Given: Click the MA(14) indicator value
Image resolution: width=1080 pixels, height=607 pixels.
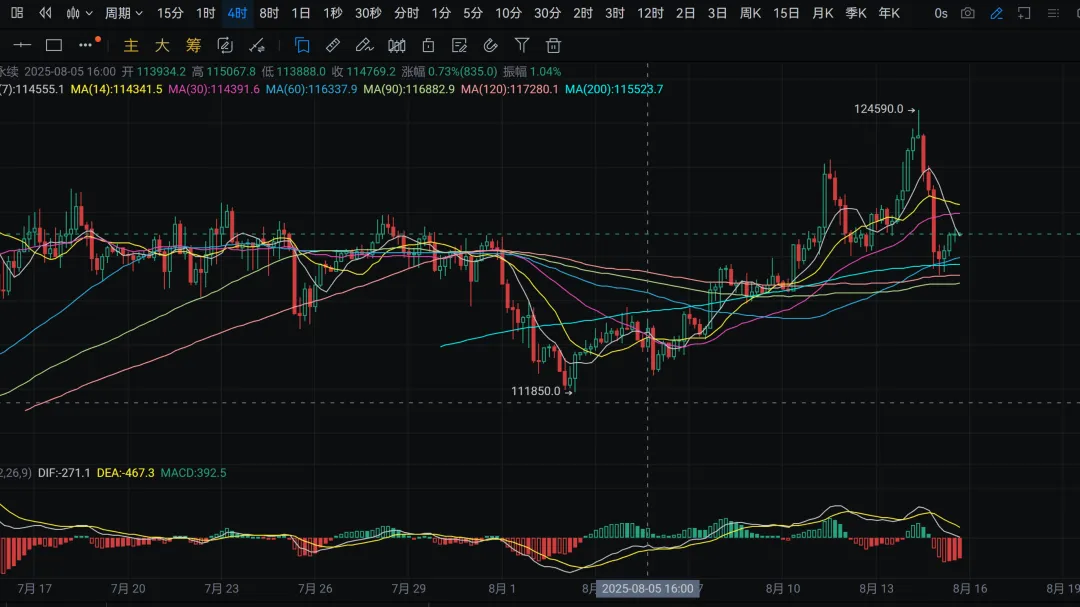Looking at the screenshot, I should pos(116,89).
